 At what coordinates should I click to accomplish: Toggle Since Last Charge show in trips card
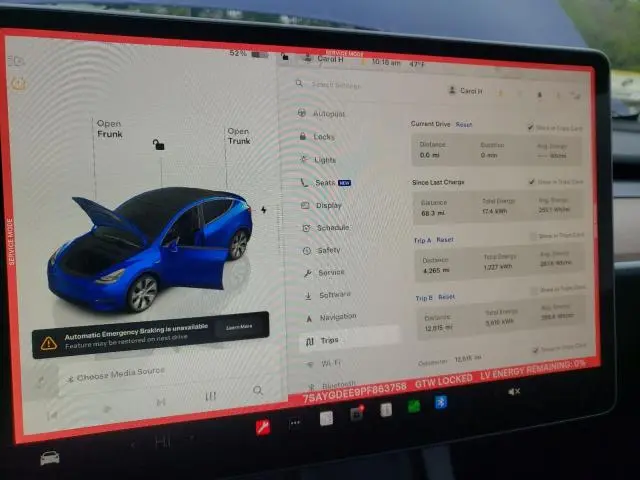click(x=531, y=182)
